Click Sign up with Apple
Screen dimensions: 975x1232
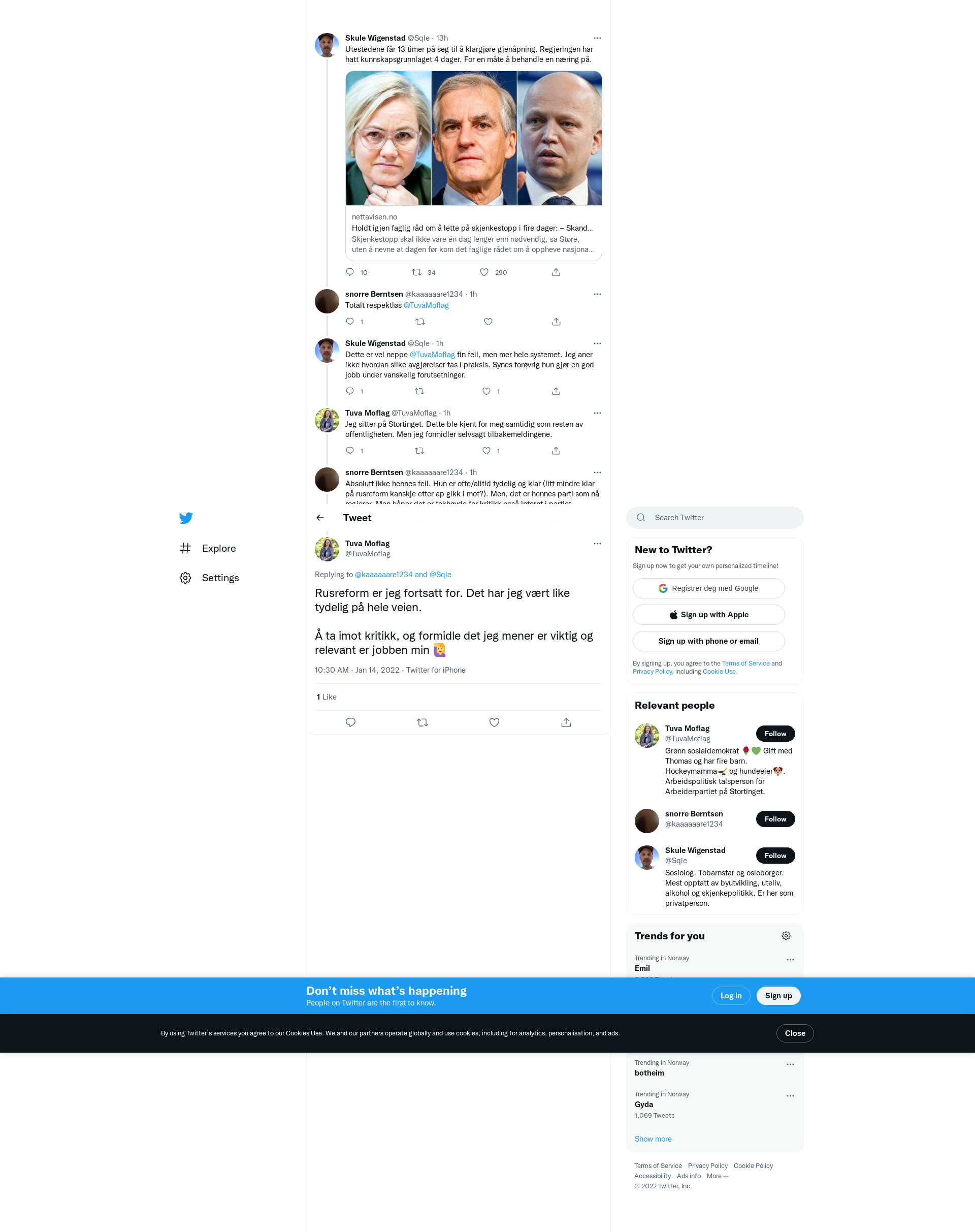click(708, 615)
